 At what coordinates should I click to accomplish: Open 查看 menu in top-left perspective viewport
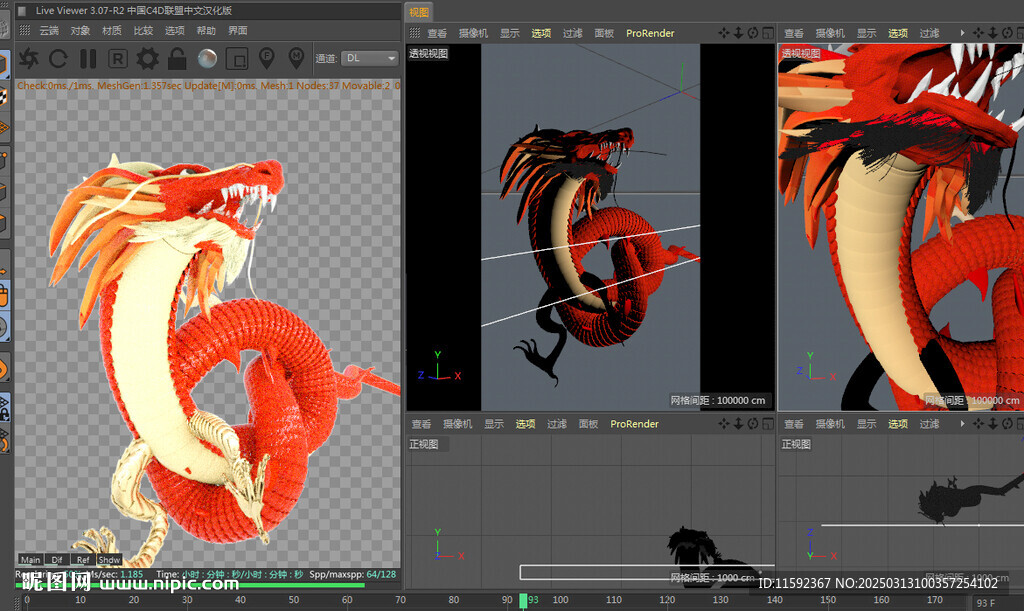point(437,33)
